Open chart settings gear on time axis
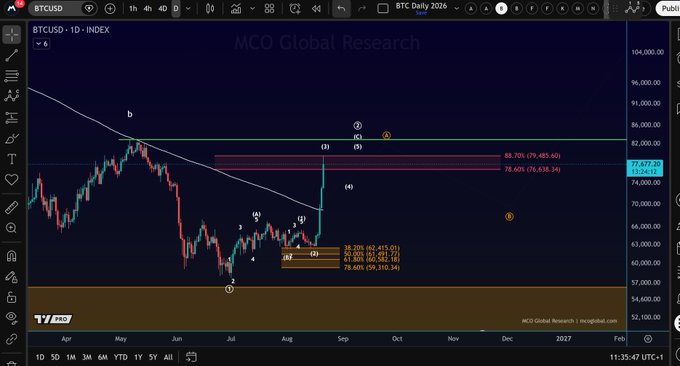 click(x=648, y=339)
